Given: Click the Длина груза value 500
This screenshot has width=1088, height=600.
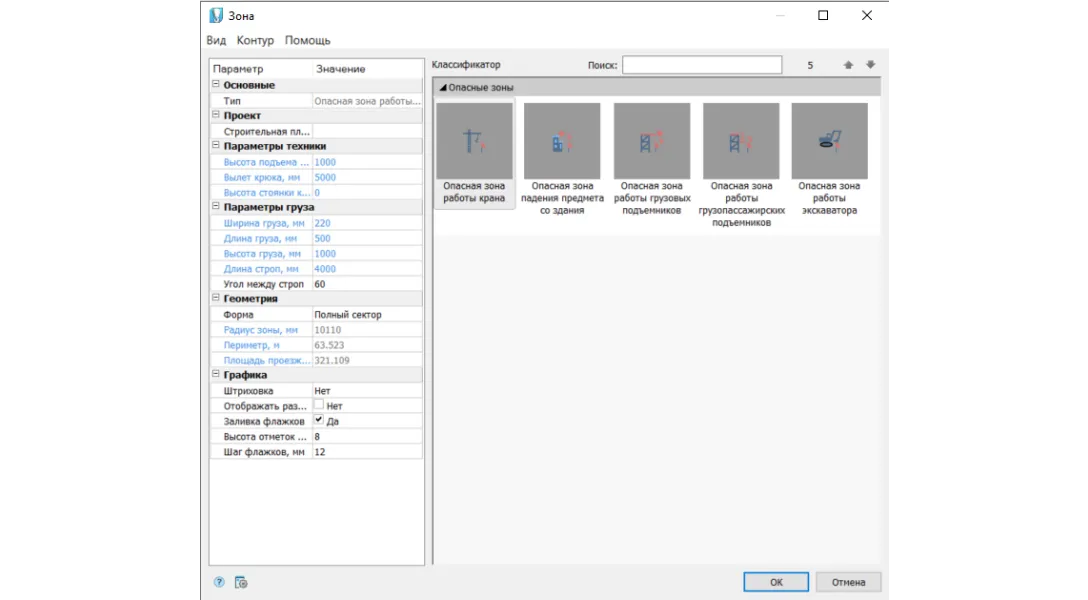Looking at the screenshot, I should tap(367, 238).
